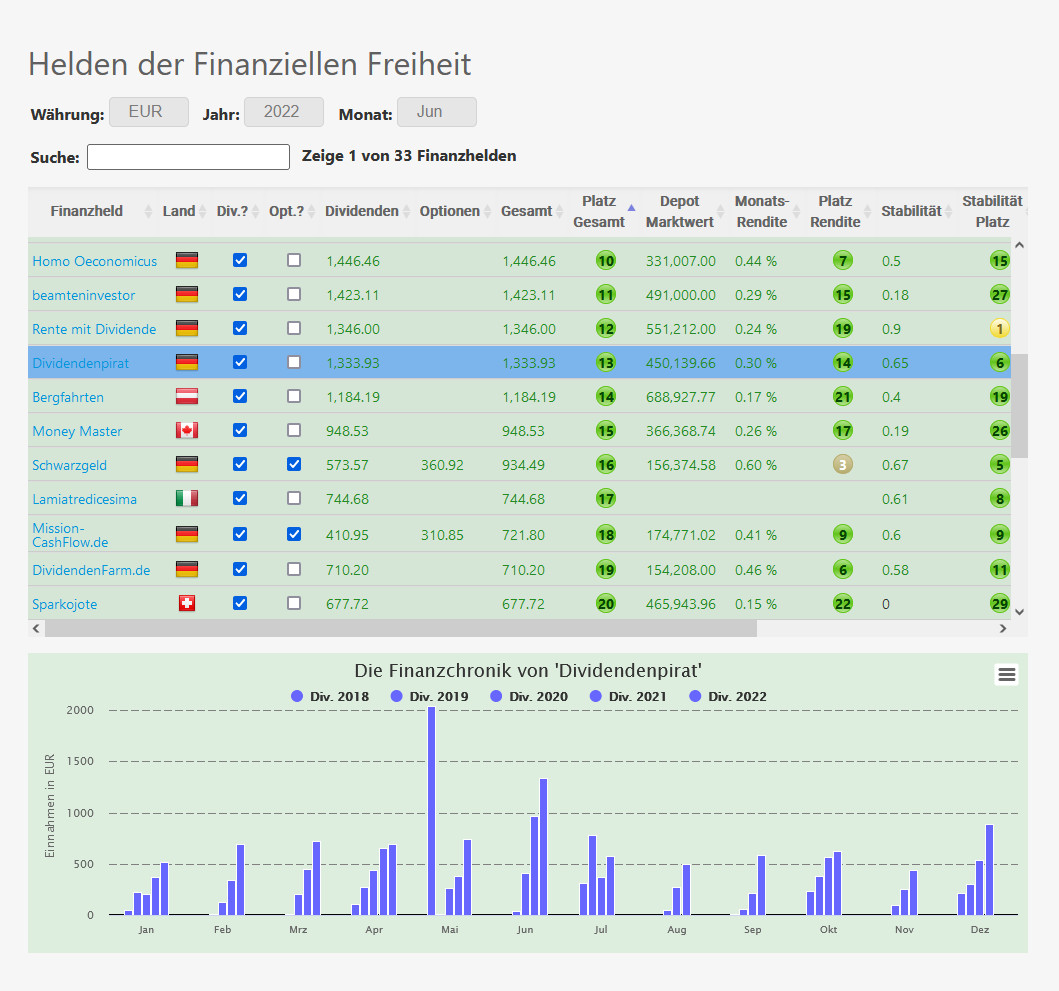Image resolution: width=1059 pixels, height=991 pixels.
Task: Open the Jahr 2022 dropdown
Action: click(283, 112)
